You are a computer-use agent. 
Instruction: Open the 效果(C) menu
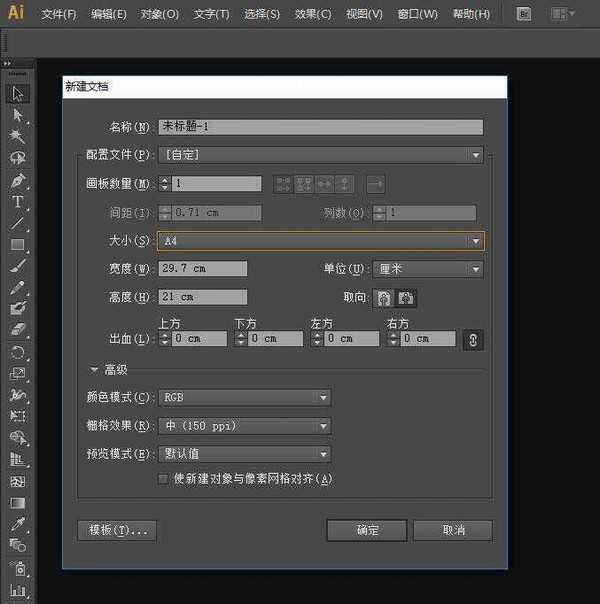pyautogui.click(x=313, y=14)
